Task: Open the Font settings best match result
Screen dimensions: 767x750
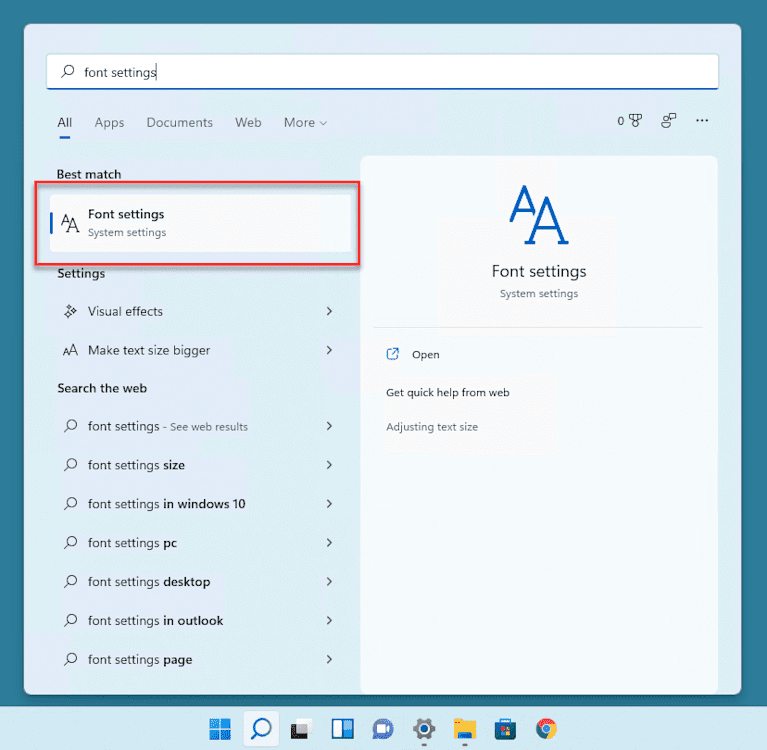Action: [x=201, y=223]
